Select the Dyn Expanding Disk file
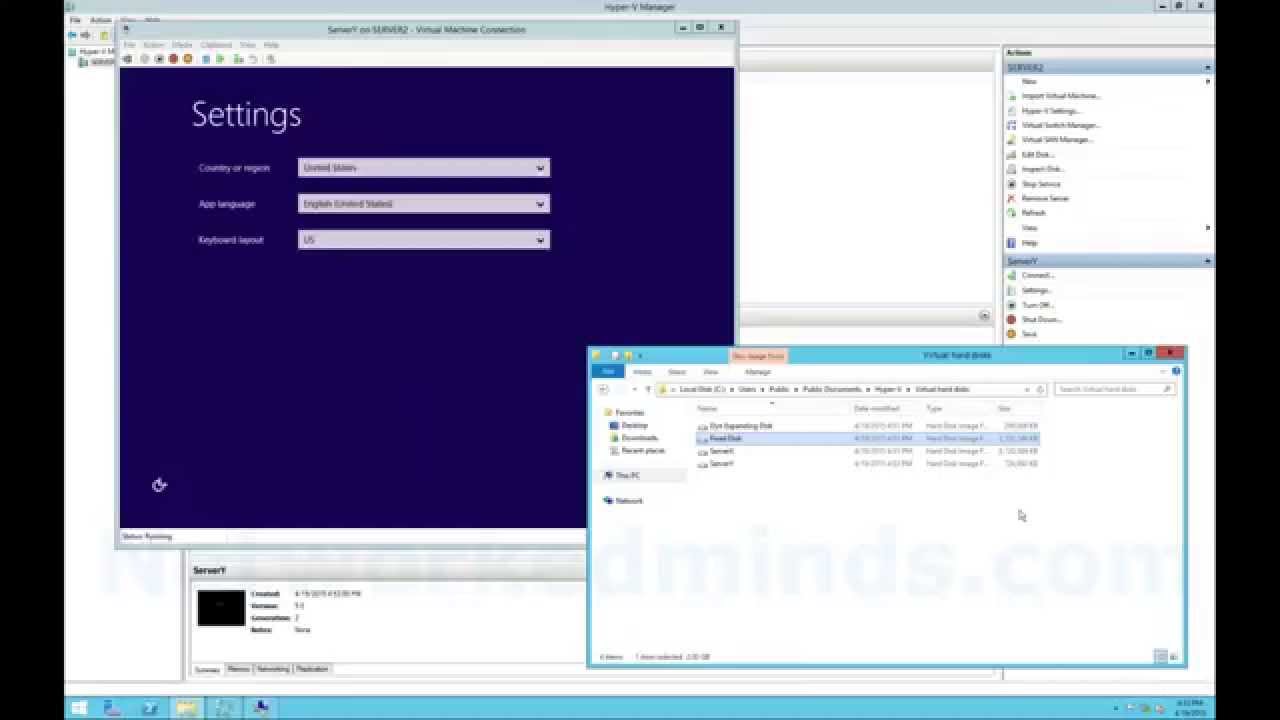The height and width of the screenshot is (720, 1280). [x=740, y=426]
